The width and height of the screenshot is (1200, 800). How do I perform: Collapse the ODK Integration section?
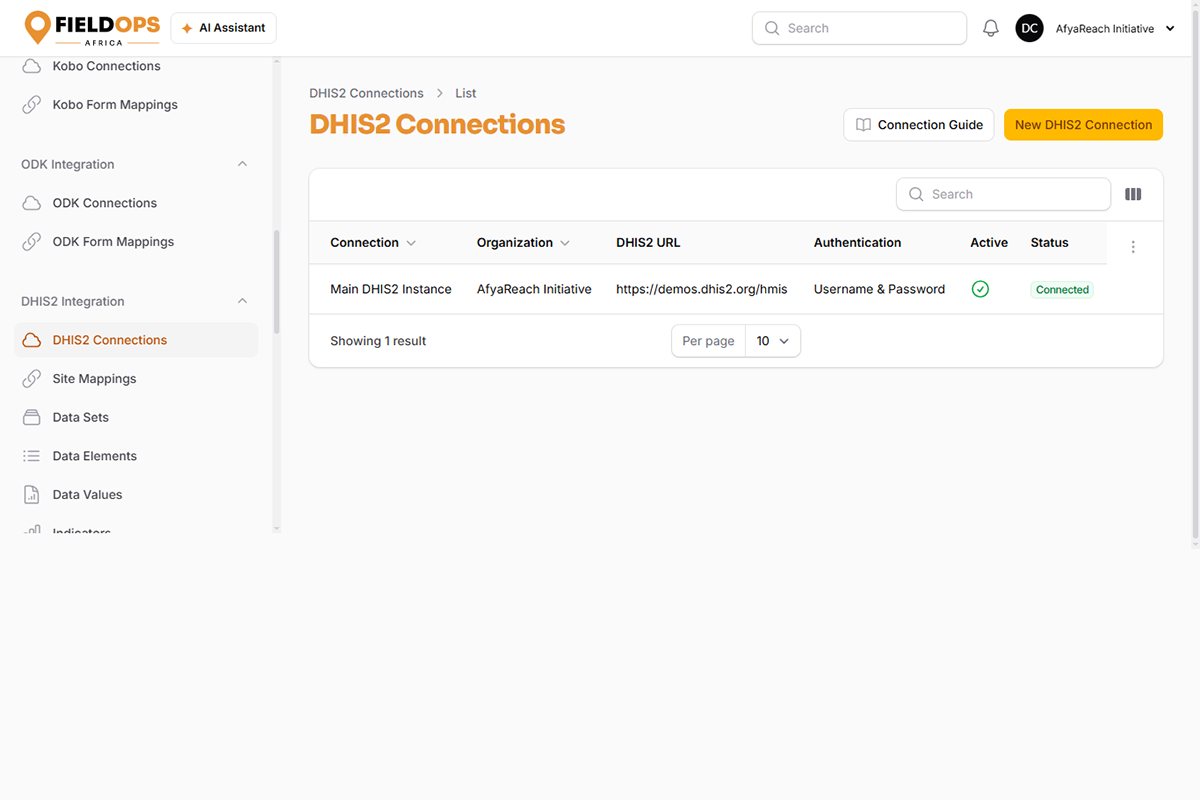click(x=242, y=164)
